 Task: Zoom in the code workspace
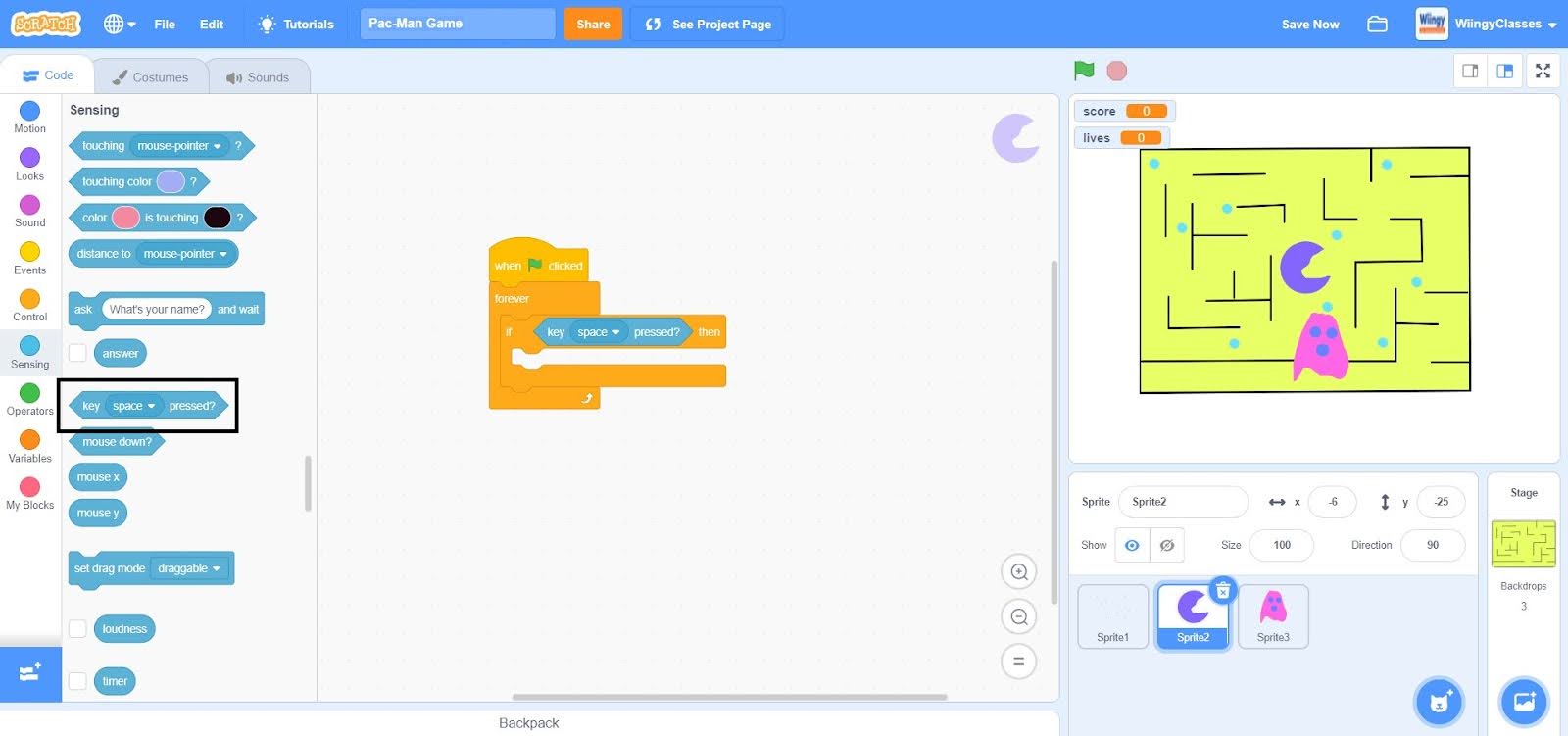click(1019, 571)
